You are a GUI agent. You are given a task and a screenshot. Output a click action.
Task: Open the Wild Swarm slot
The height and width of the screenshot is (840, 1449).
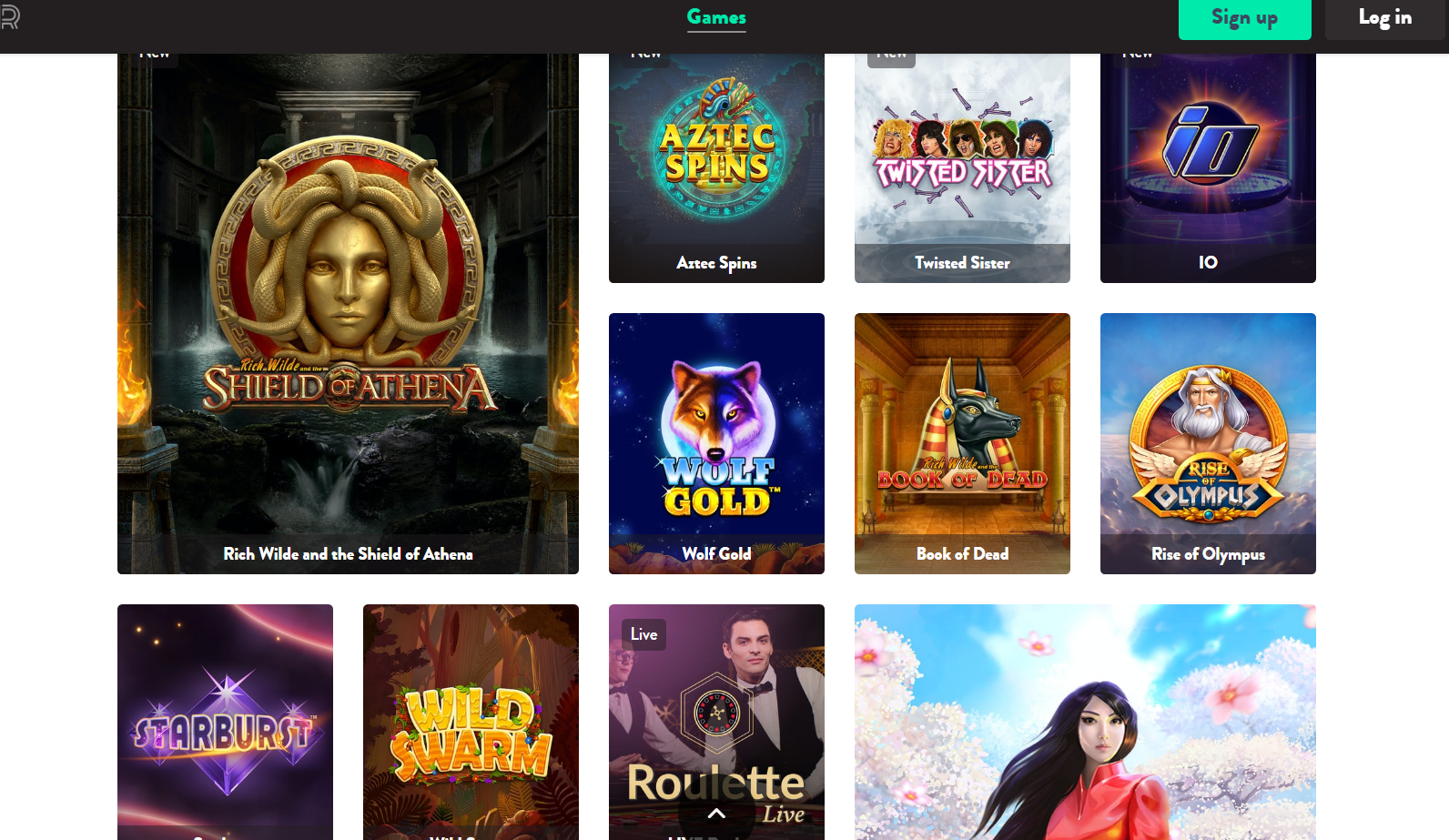click(x=471, y=722)
